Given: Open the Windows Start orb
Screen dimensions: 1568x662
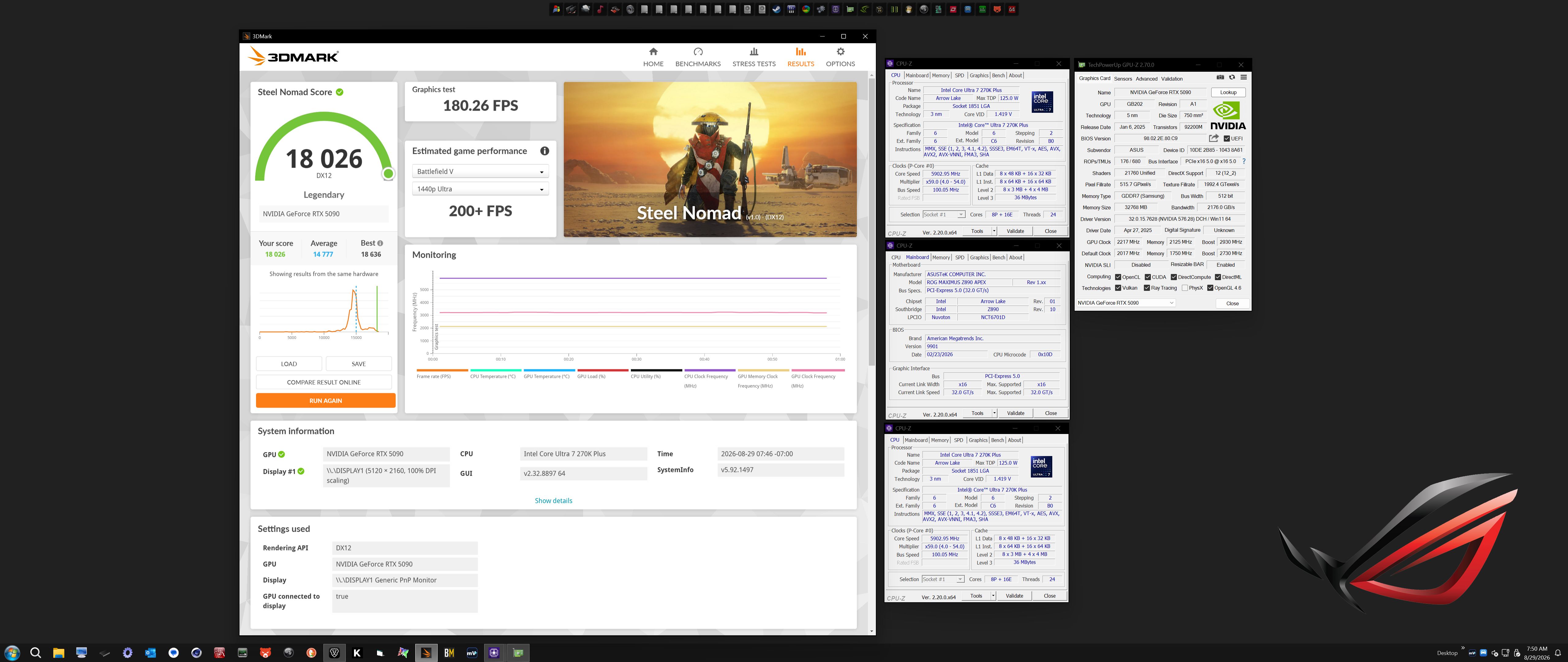Looking at the screenshot, I should [x=12, y=653].
